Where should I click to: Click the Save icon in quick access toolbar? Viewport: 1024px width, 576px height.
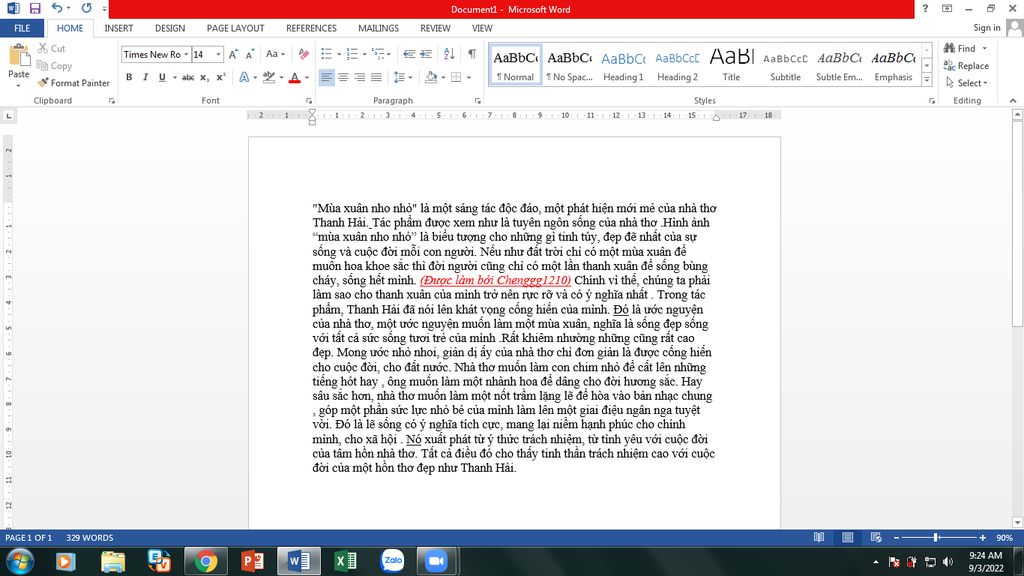tap(35, 8)
